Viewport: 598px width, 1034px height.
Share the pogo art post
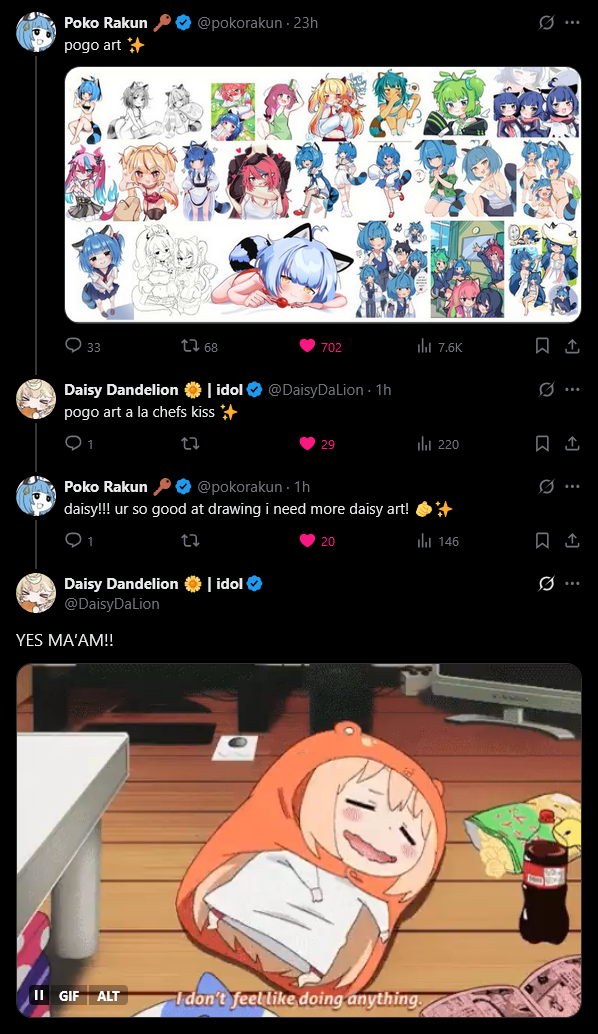coord(572,346)
